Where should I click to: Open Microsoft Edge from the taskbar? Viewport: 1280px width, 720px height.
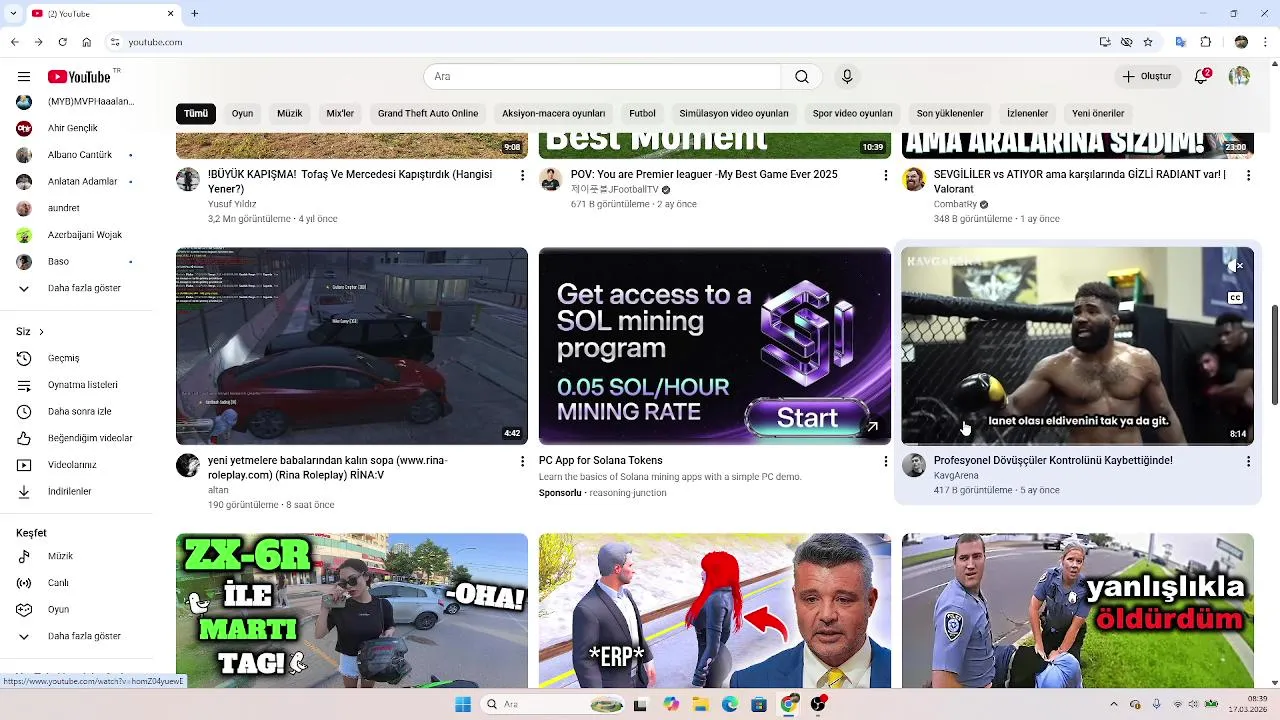point(730,704)
